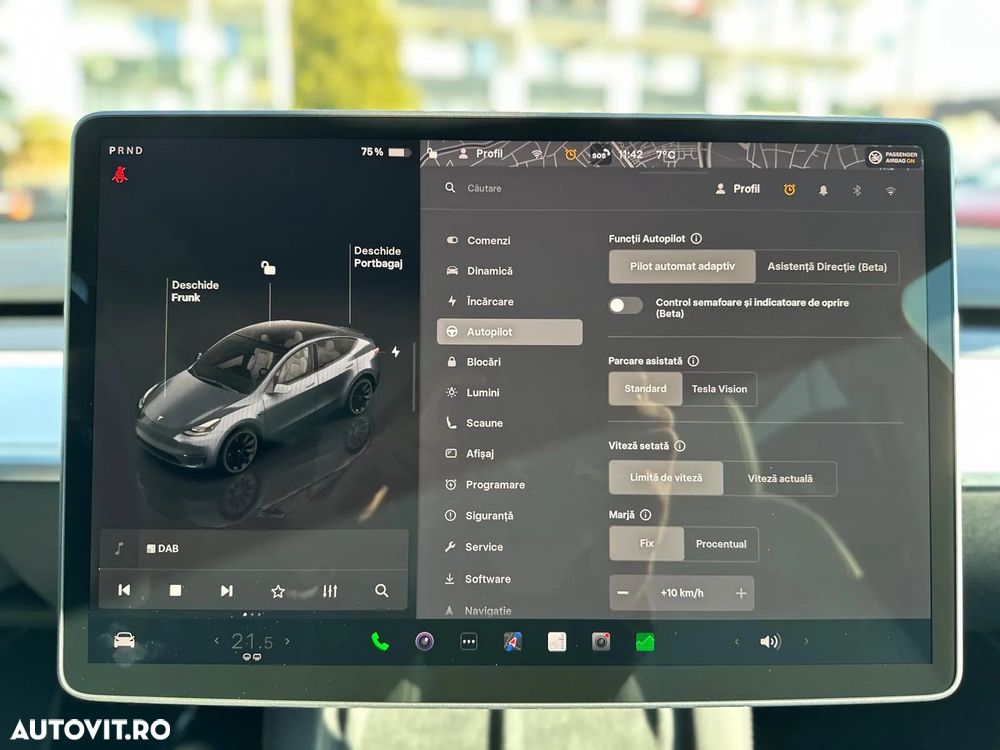1000x750 pixels.
Task: Show info for Parcare asistată
Action: 693,361
